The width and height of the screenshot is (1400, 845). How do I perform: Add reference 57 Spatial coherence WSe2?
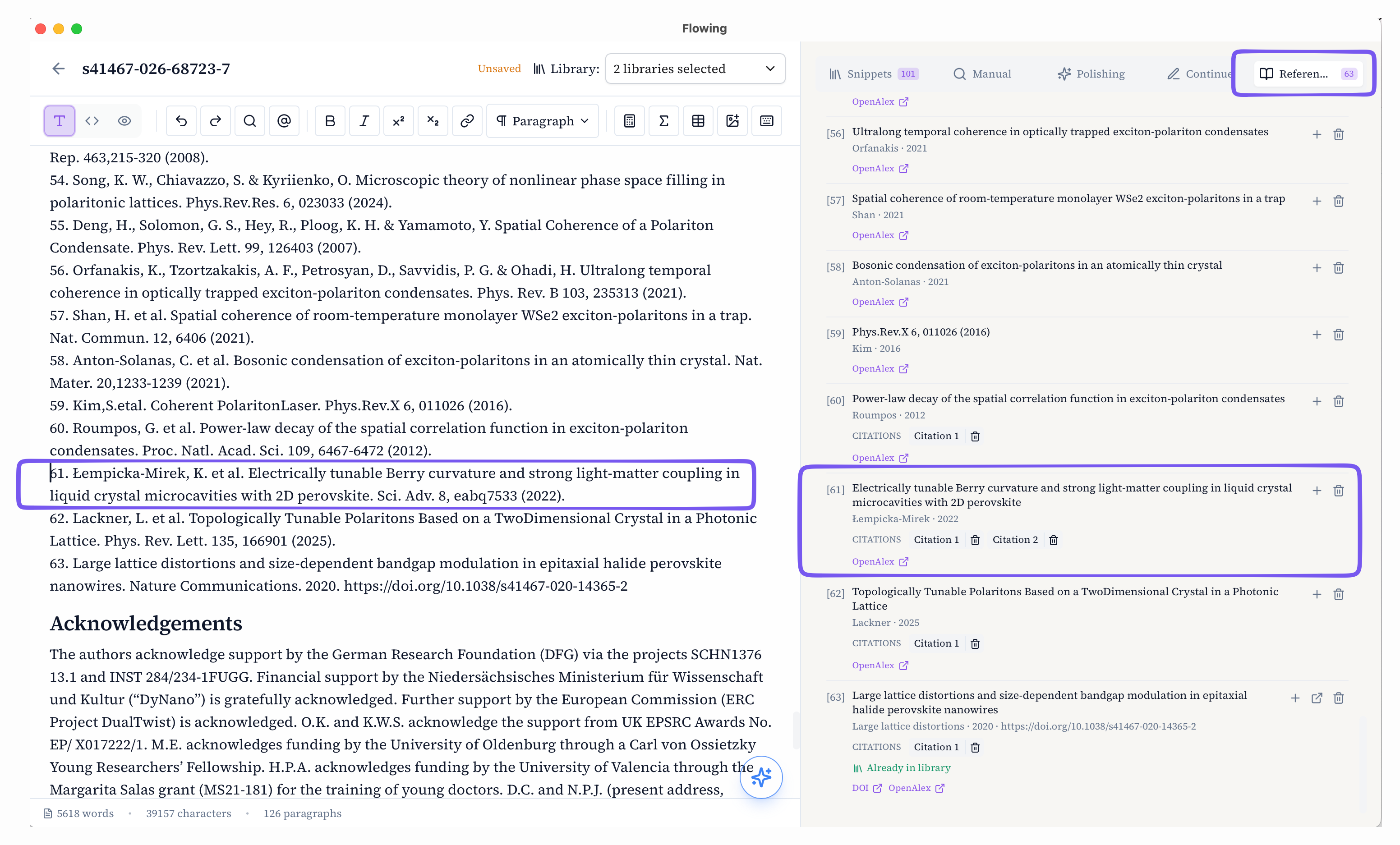tap(1317, 201)
